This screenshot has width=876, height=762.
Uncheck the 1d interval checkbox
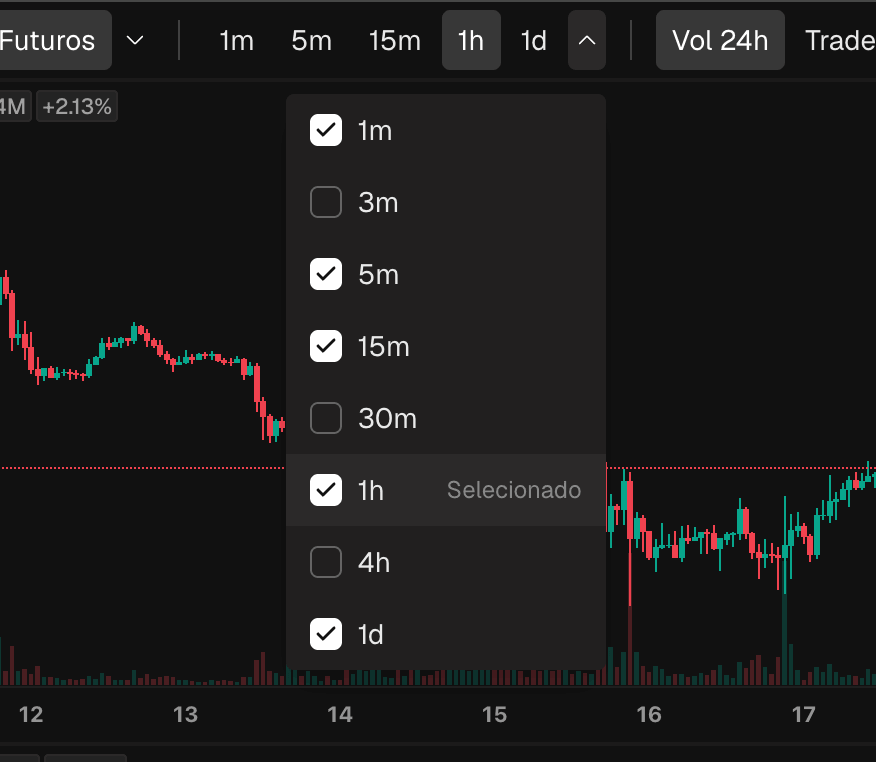coord(326,634)
